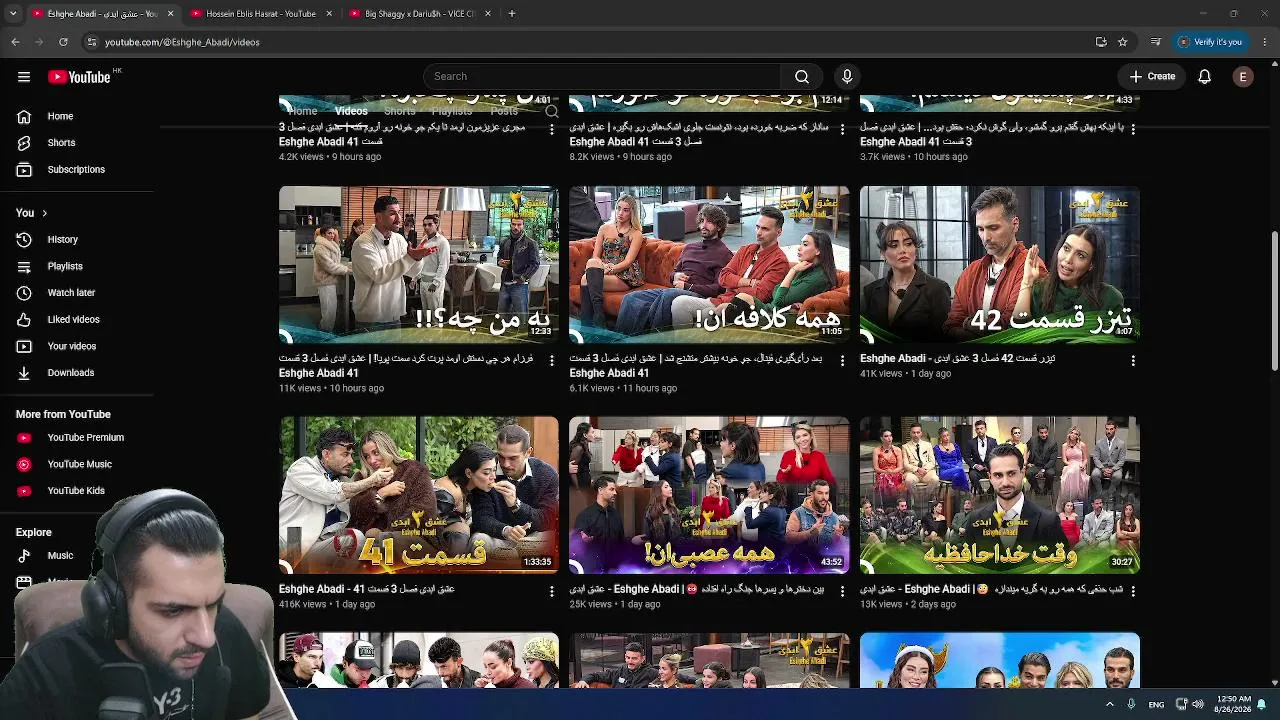Screen dimensions: 1280x720
Task: Switch the ENG input language indicator
Action: click(1156, 704)
